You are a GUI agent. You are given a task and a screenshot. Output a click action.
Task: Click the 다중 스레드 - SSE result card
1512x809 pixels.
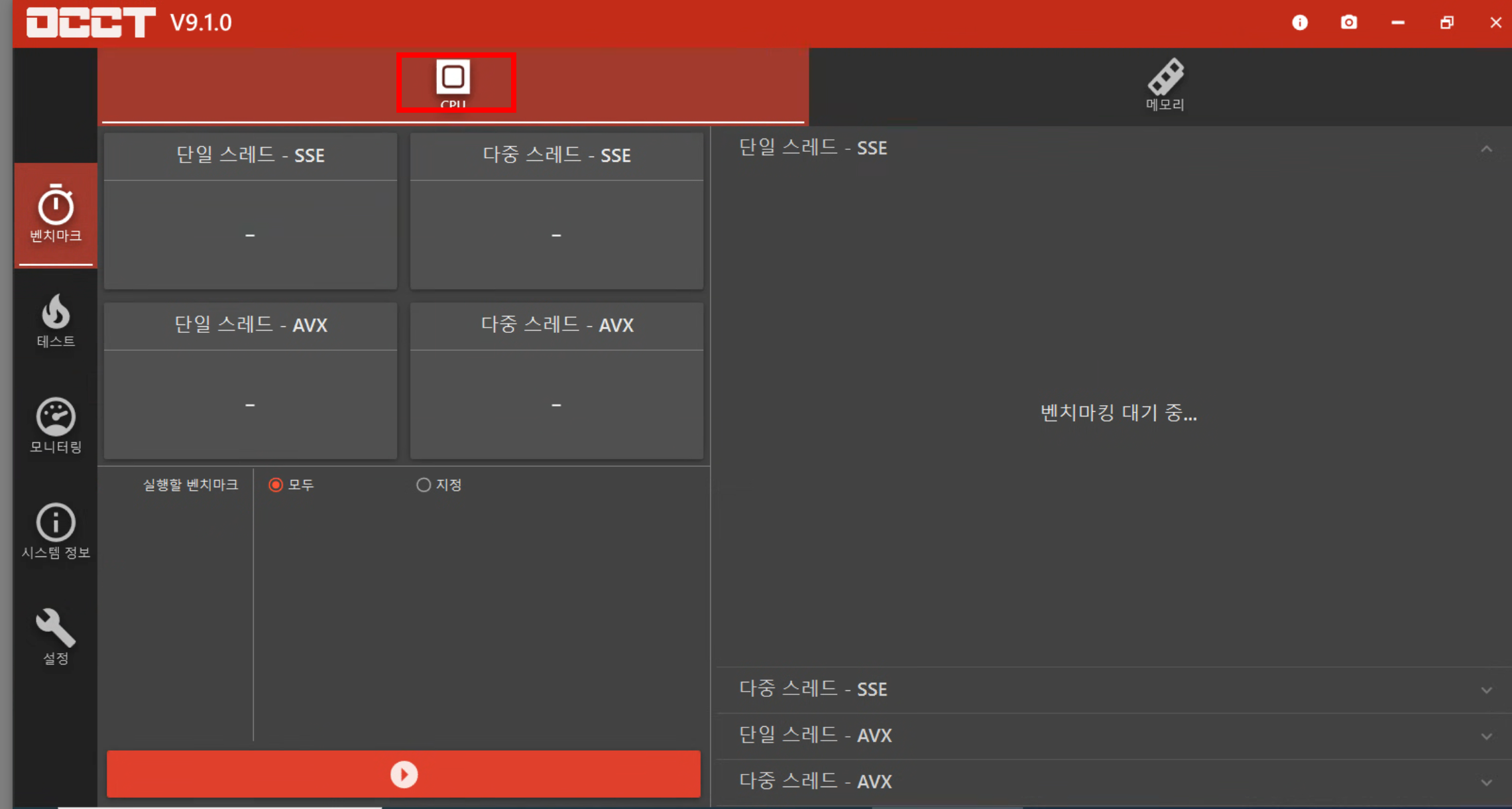[x=556, y=211]
